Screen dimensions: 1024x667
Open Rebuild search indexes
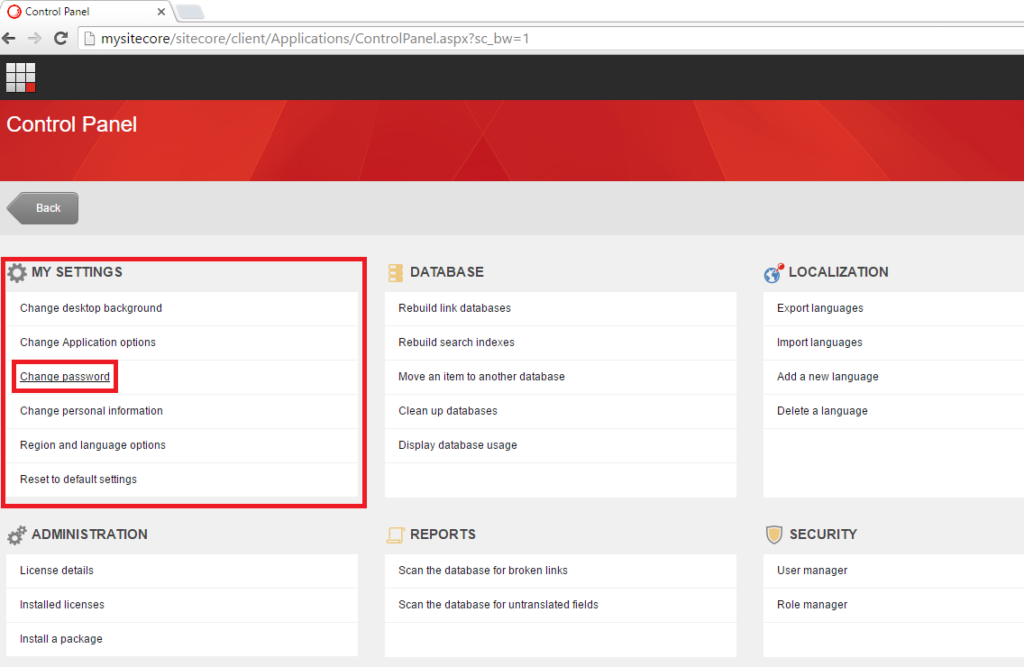click(x=456, y=342)
